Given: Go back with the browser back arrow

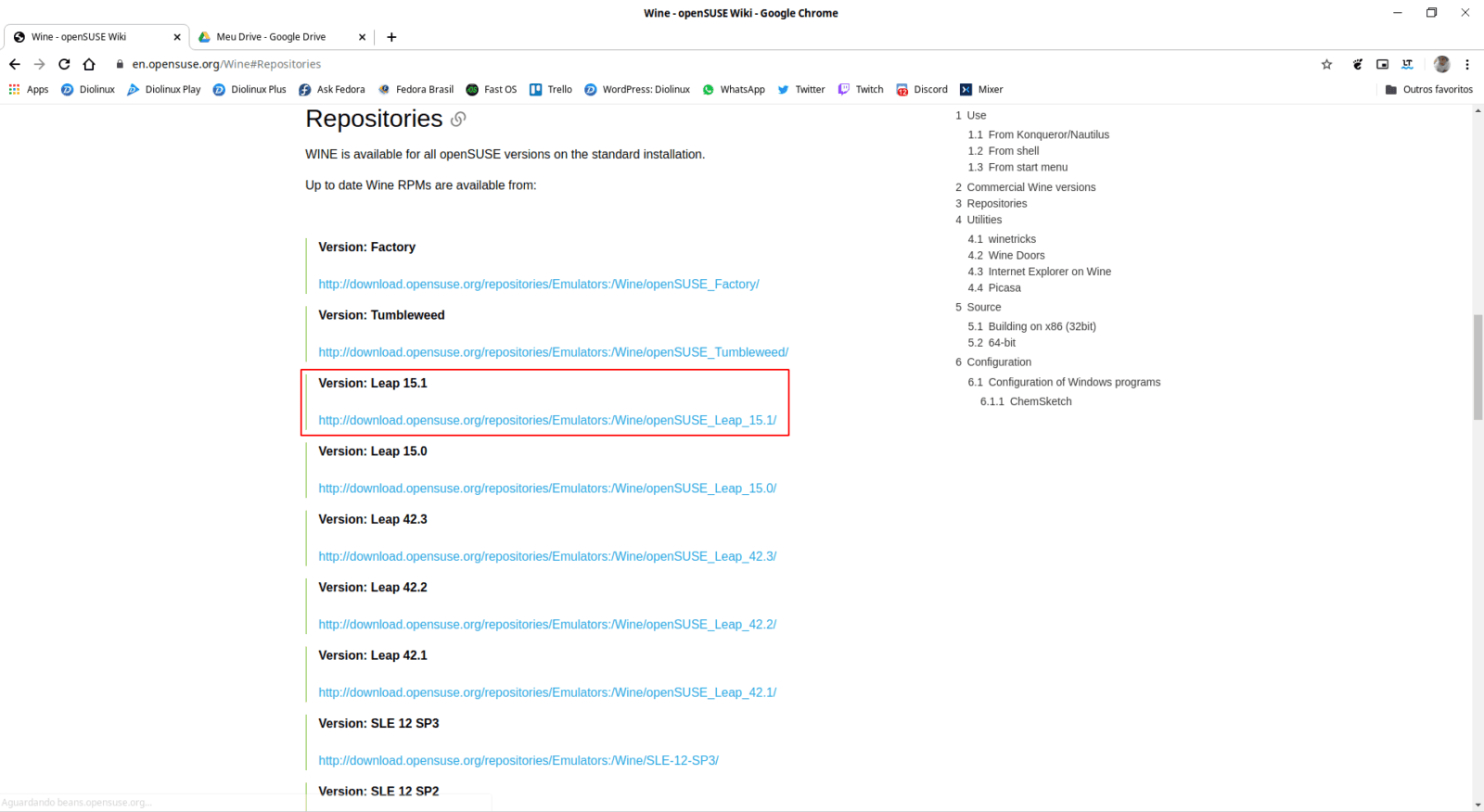Looking at the screenshot, I should point(15,64).
